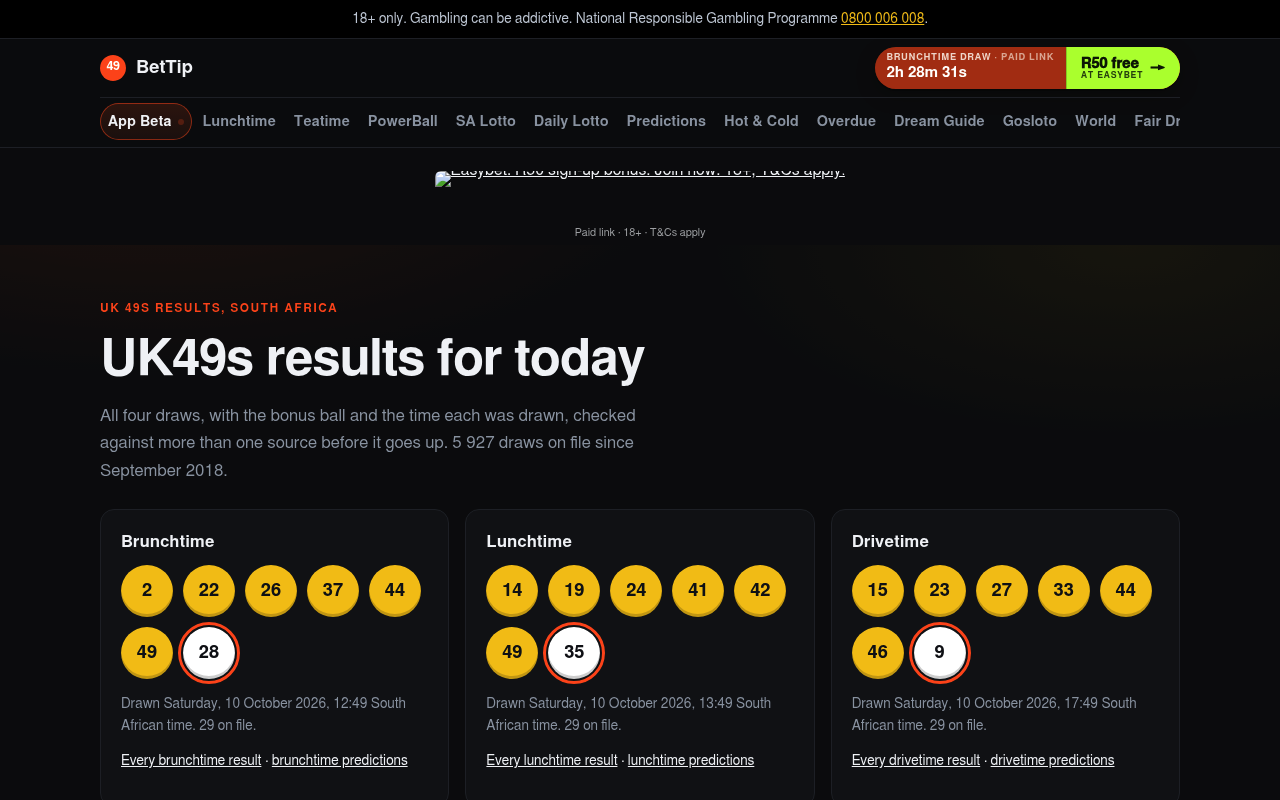Click 'UK 49S RESULTS, SOUTH AFRICA' label
The height and width of the screenshot is (800, 1280).
[x=219, y=308]
